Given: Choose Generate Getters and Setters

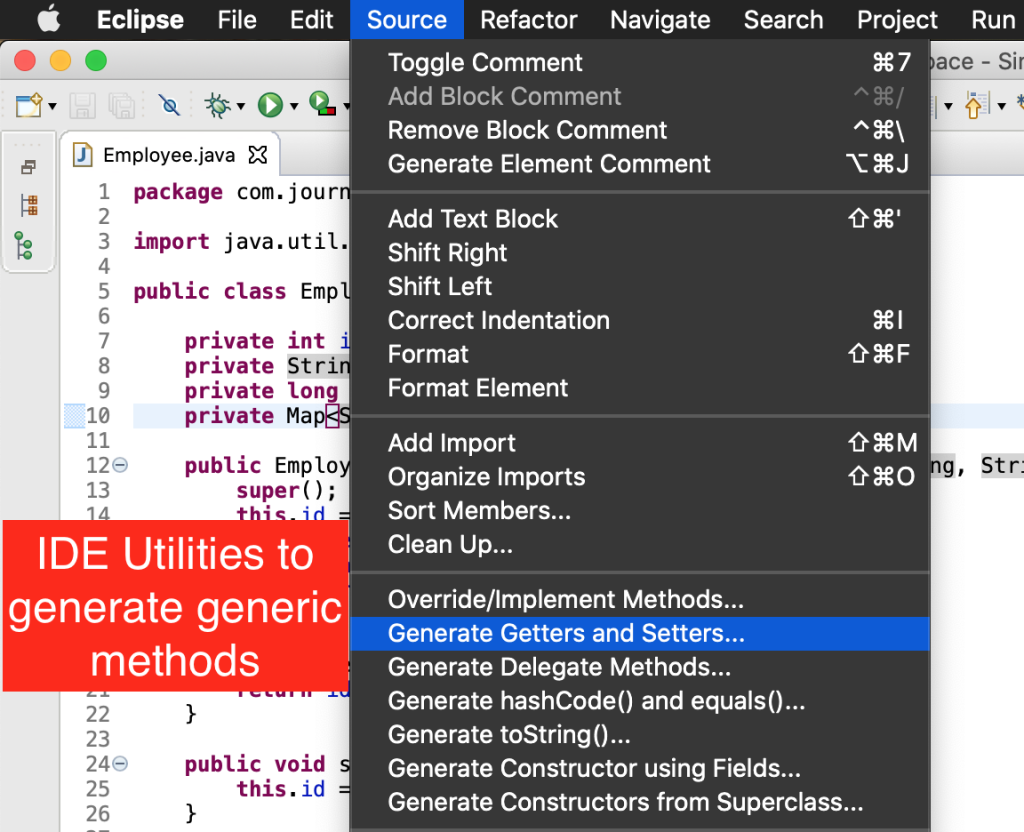Looking at the screenshot, I should (640, 633).
